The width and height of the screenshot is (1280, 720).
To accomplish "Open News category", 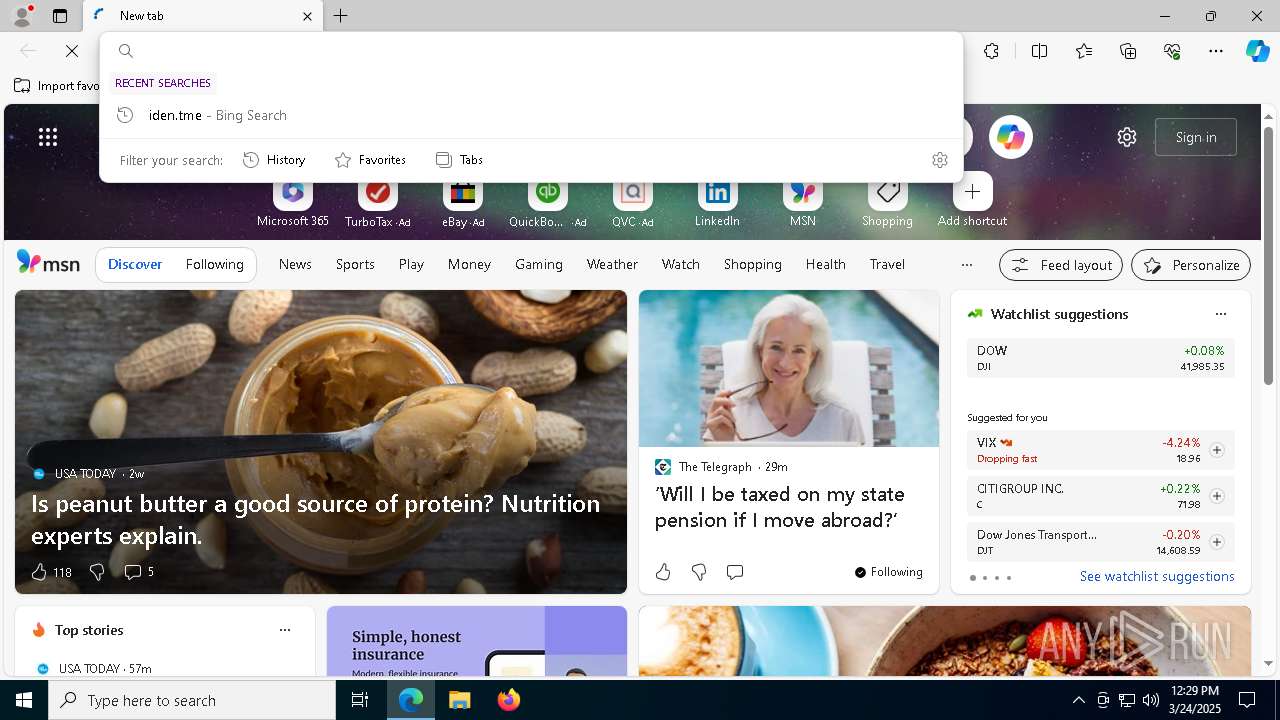I will click(x=295, y=264).
